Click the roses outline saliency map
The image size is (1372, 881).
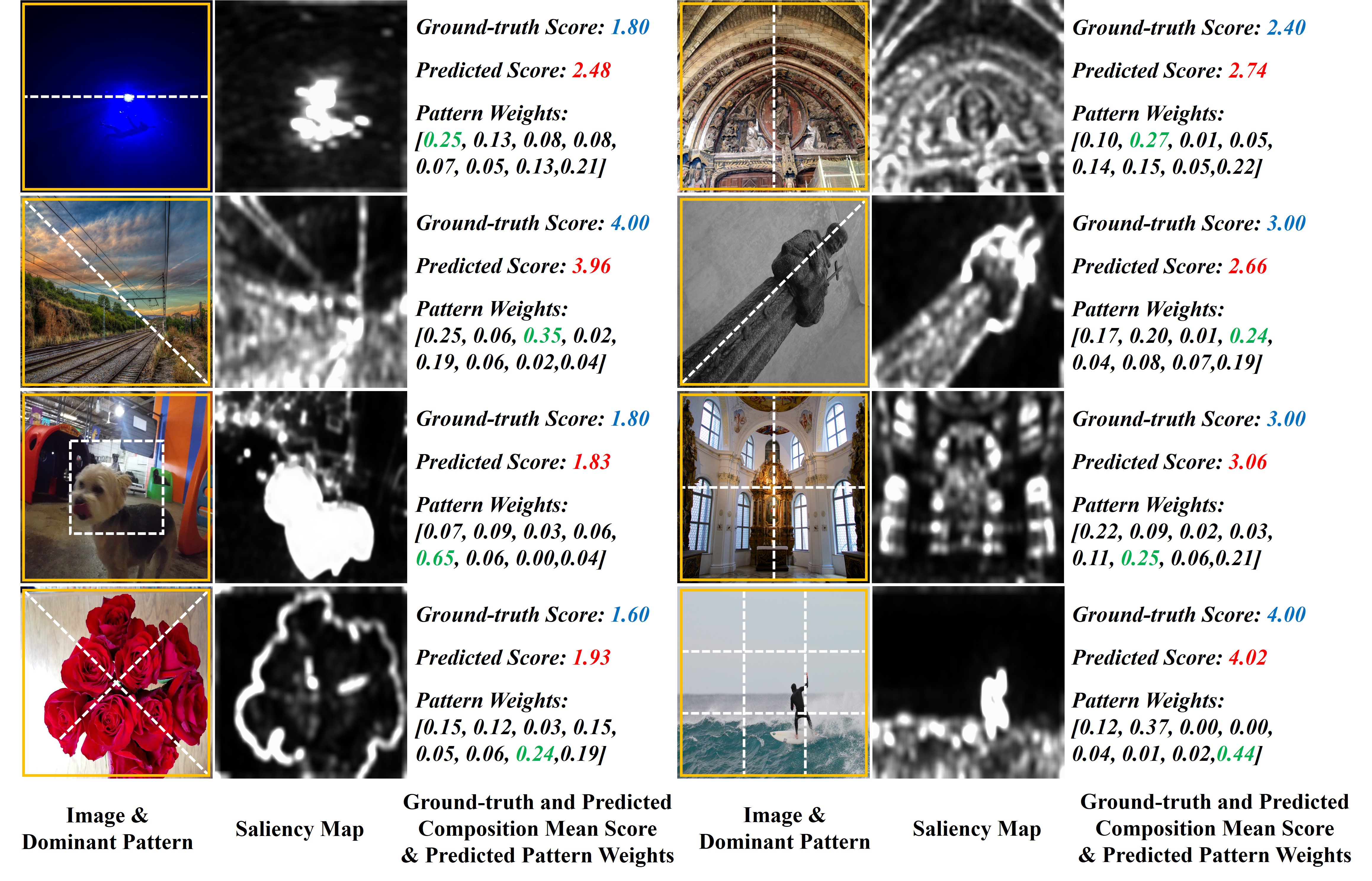(x=311, y=682)
